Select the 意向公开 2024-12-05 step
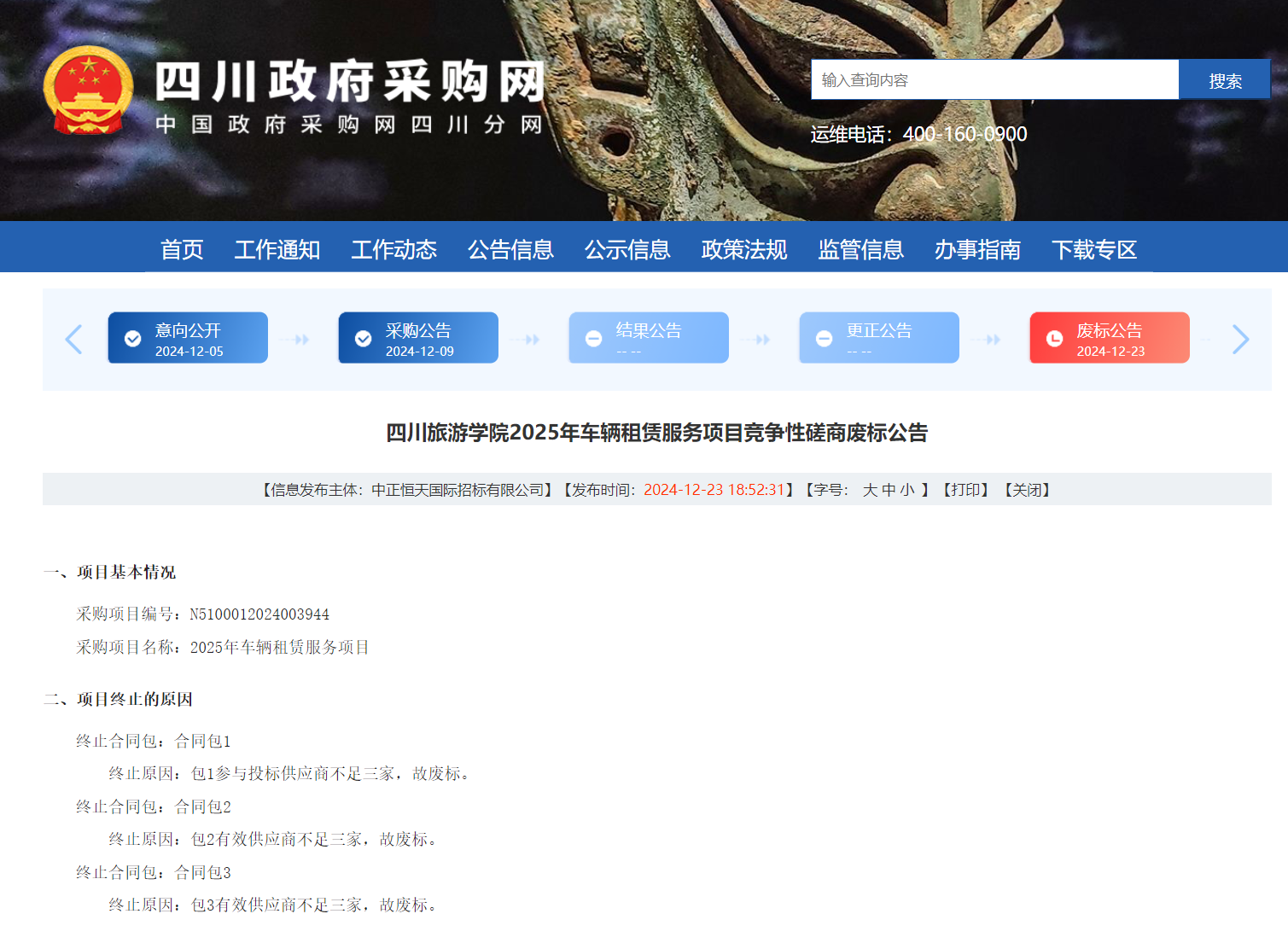Image resolution: width=1288 pixels, height=943 pixels. point(188,338)
